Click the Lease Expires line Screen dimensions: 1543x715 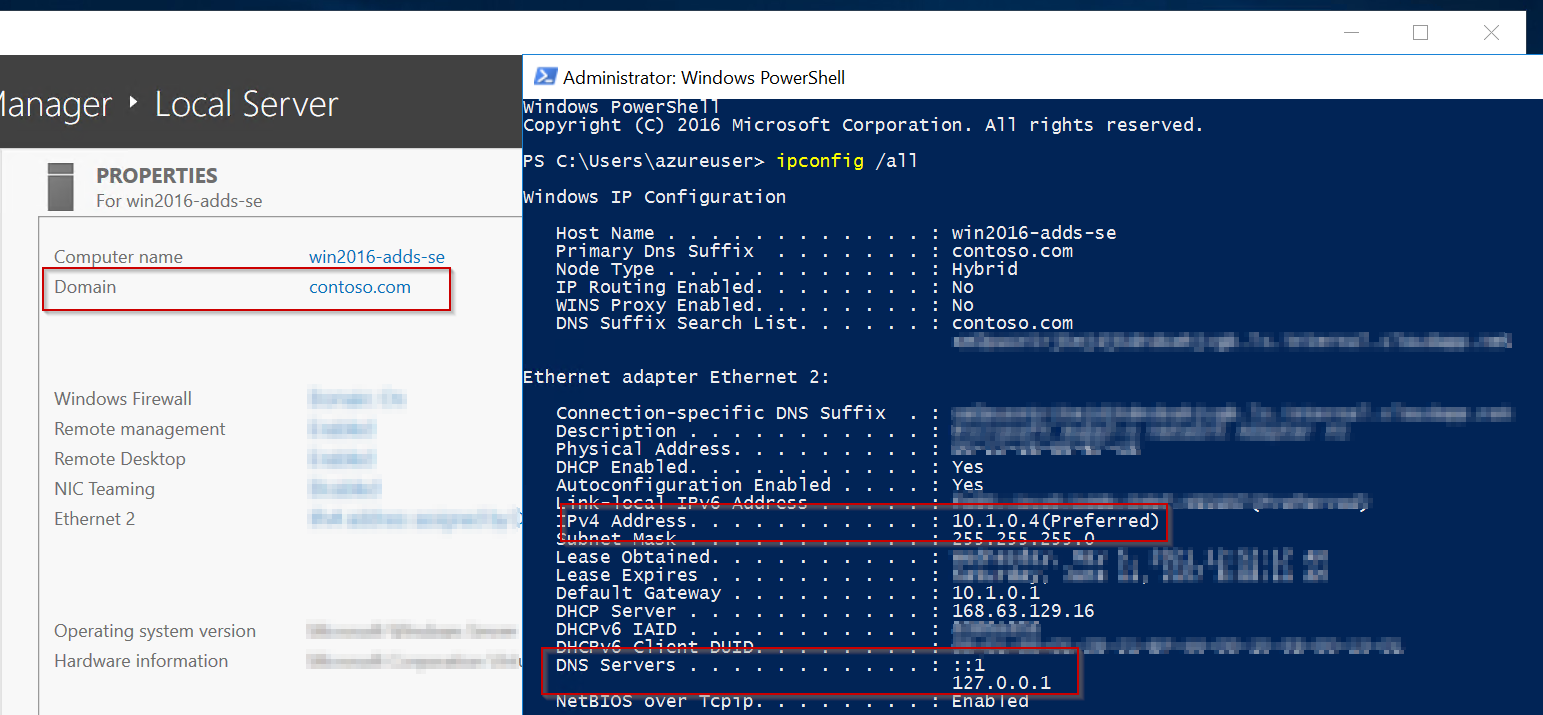(940, 575)
